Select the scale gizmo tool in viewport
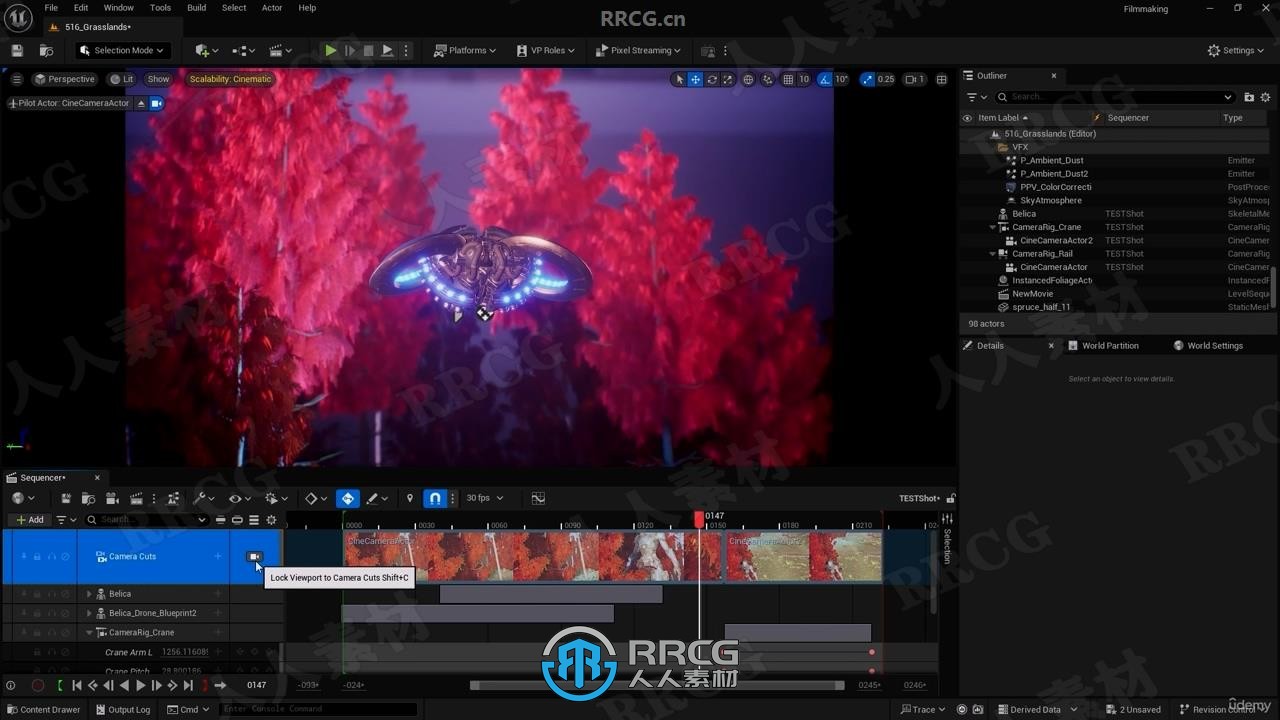Screen dimensions: 1280x720 (727, 79)
